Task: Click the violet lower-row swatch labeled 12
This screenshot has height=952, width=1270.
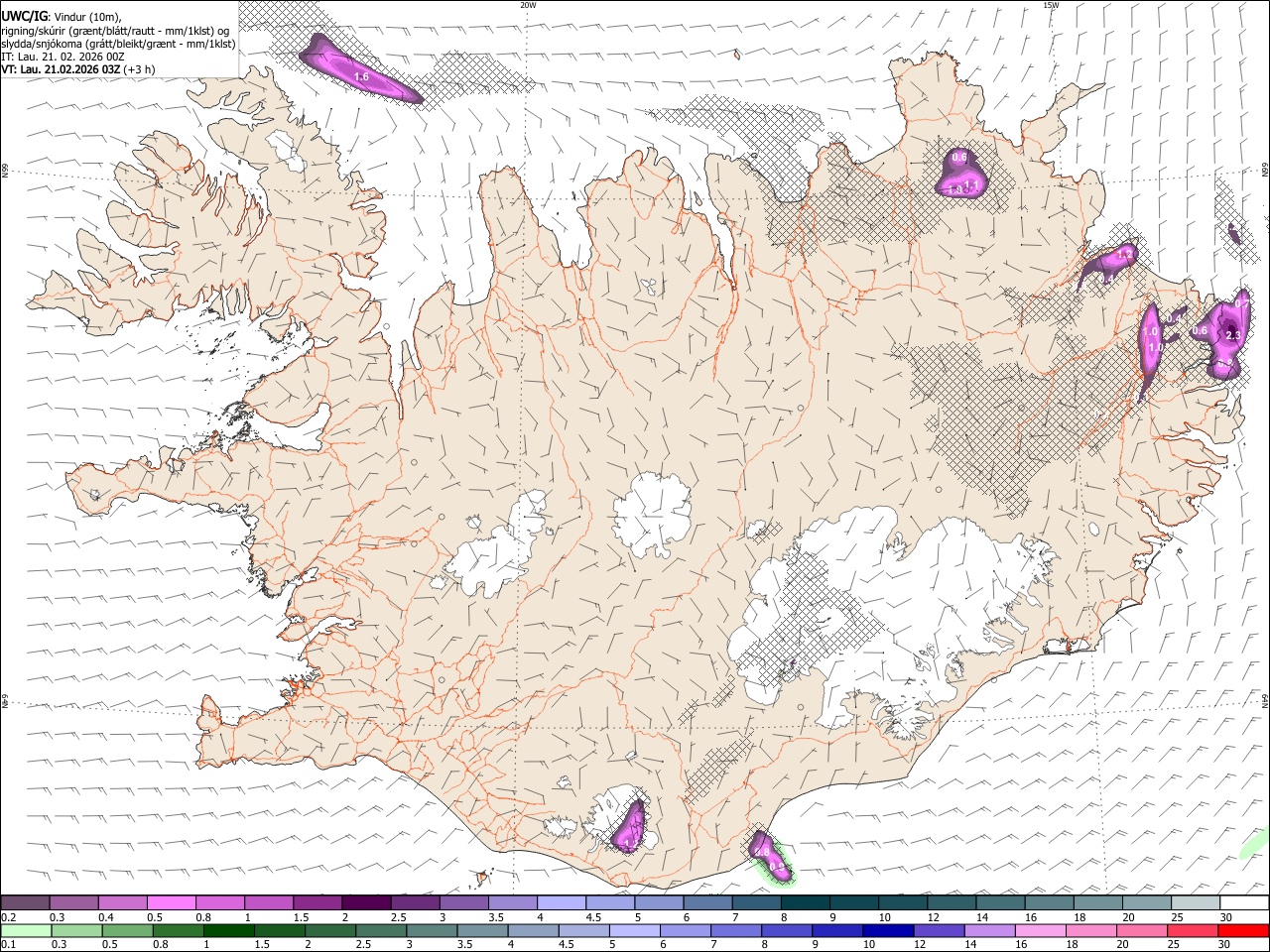Action: pos(938,930)
